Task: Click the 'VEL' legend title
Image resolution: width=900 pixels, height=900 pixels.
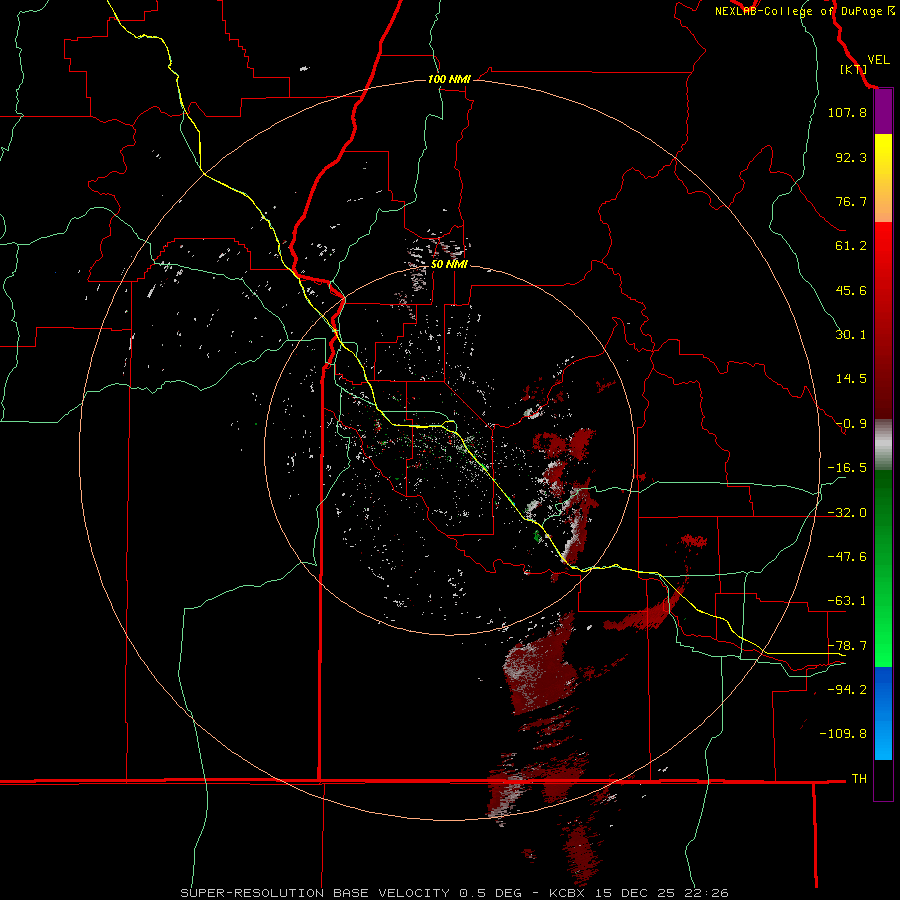Action: 878,60
